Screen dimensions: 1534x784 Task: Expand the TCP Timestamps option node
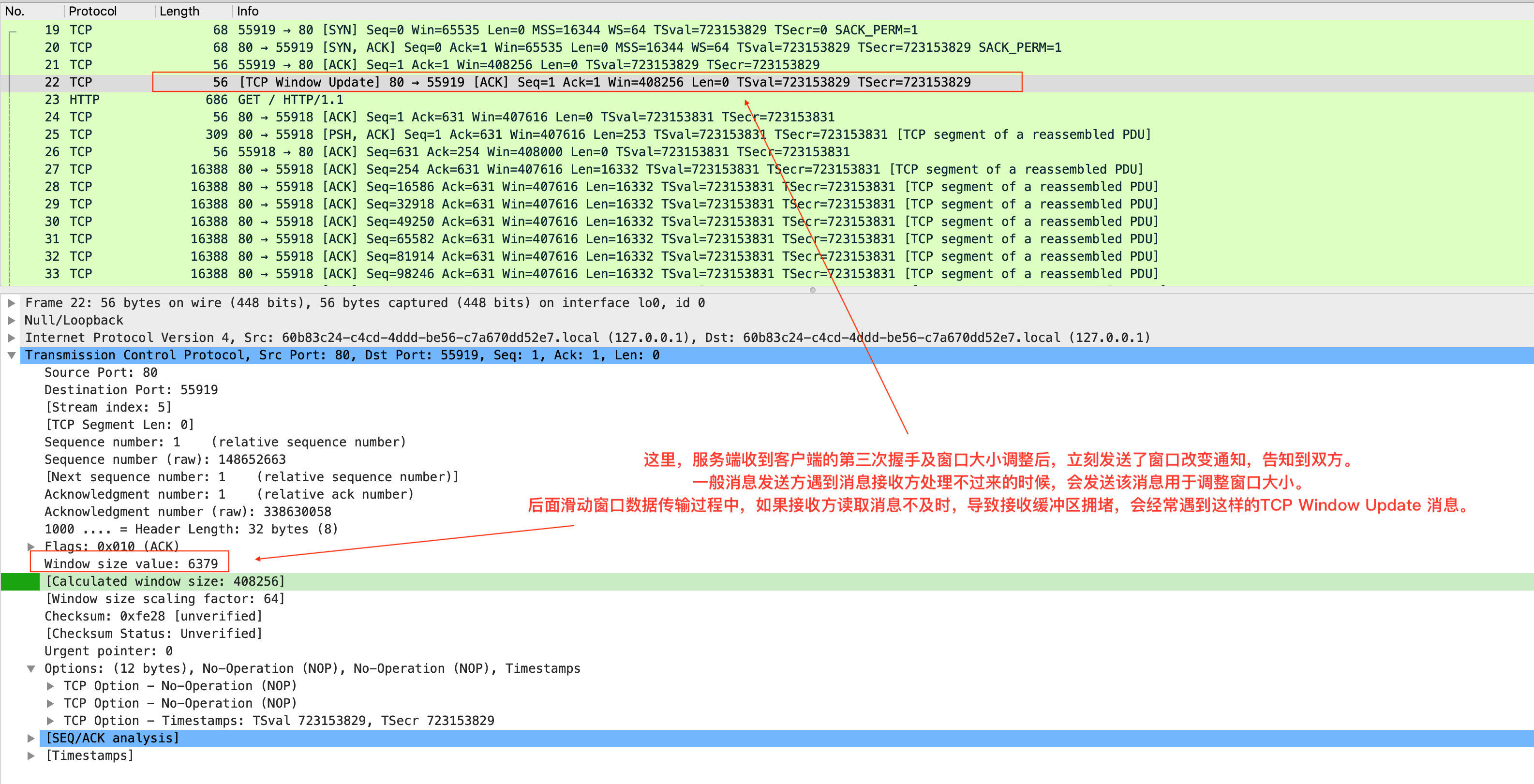(x=51, y=721)
